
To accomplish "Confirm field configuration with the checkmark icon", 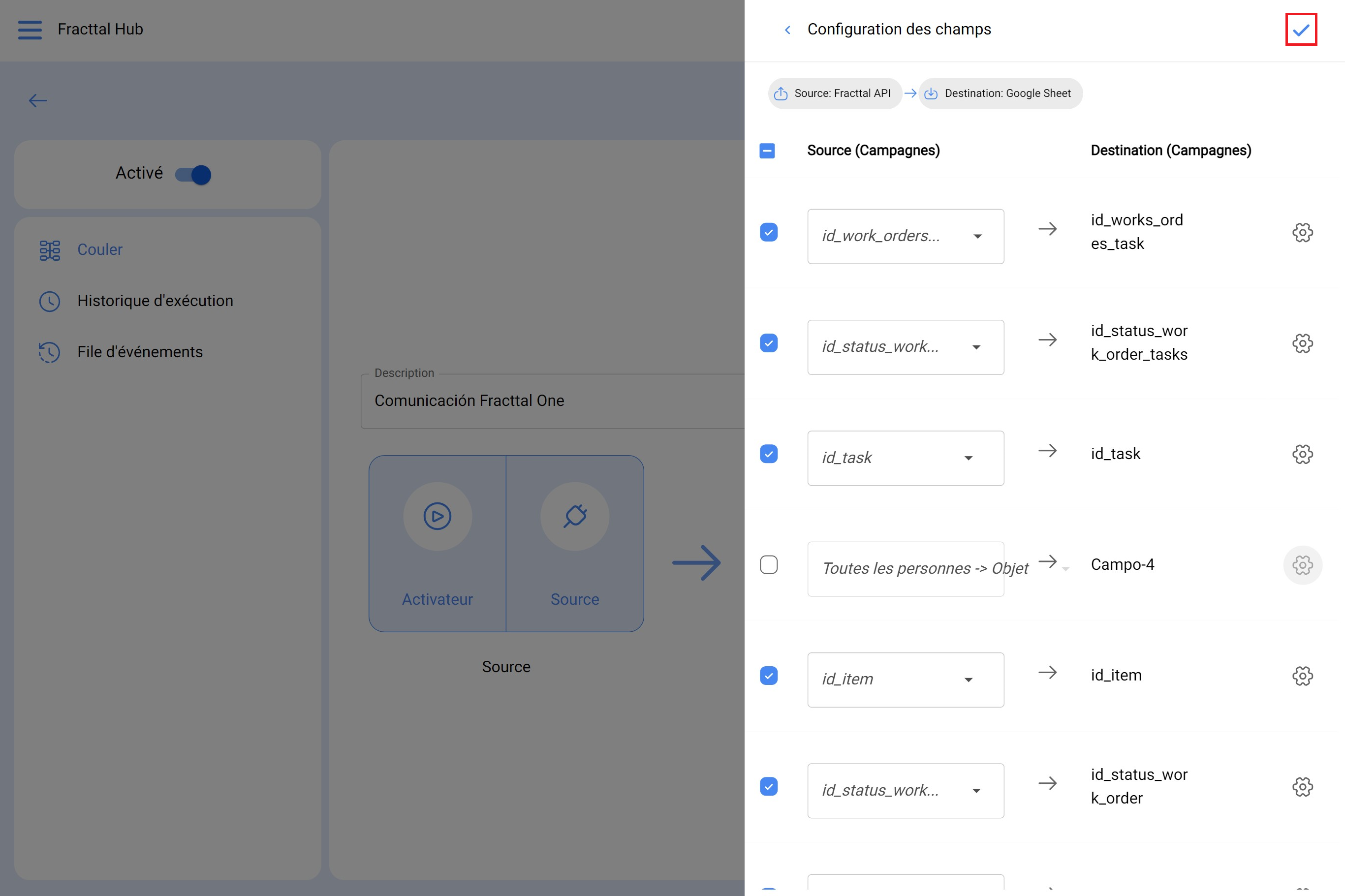I will click(1301, 29).
